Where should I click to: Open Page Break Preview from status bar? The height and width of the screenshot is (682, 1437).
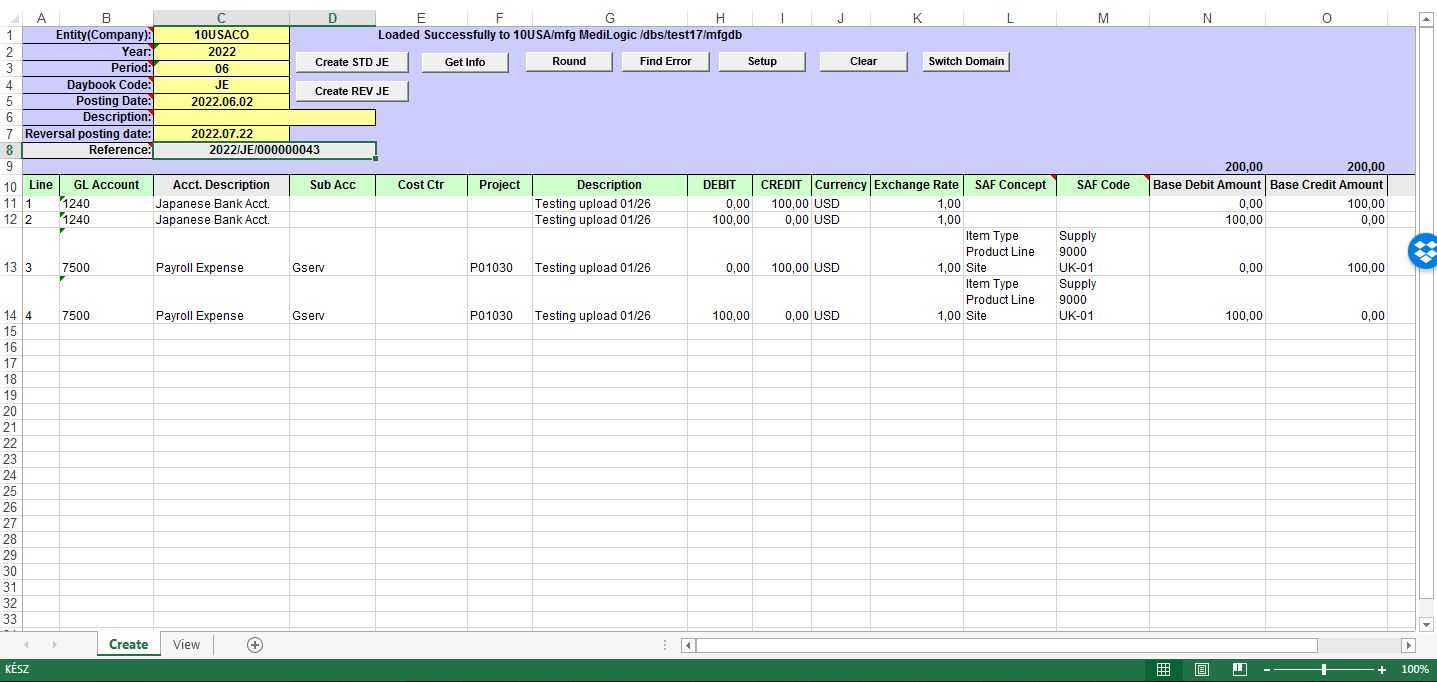click(x=1239, y=670)
